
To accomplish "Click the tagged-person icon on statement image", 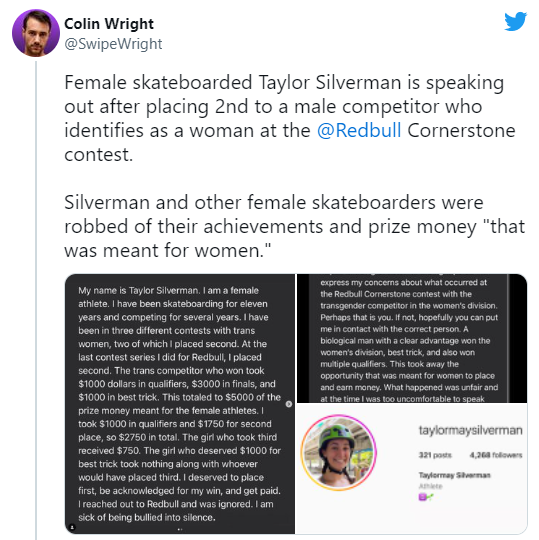I will click(x=72, y=527).
